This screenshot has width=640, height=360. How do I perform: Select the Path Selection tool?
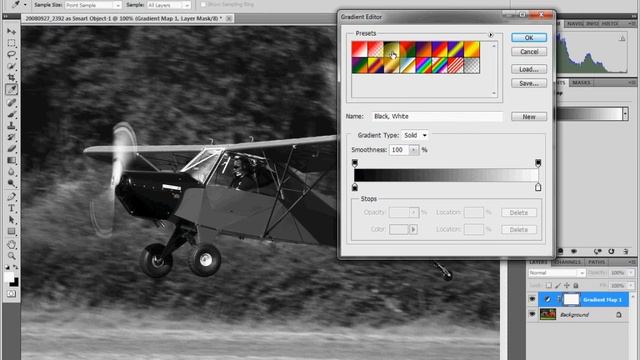[11, 220]
